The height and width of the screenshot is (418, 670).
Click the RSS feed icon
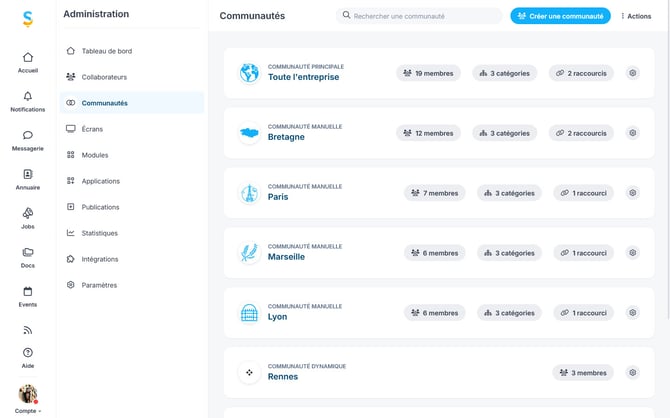(x=28, y=330)
